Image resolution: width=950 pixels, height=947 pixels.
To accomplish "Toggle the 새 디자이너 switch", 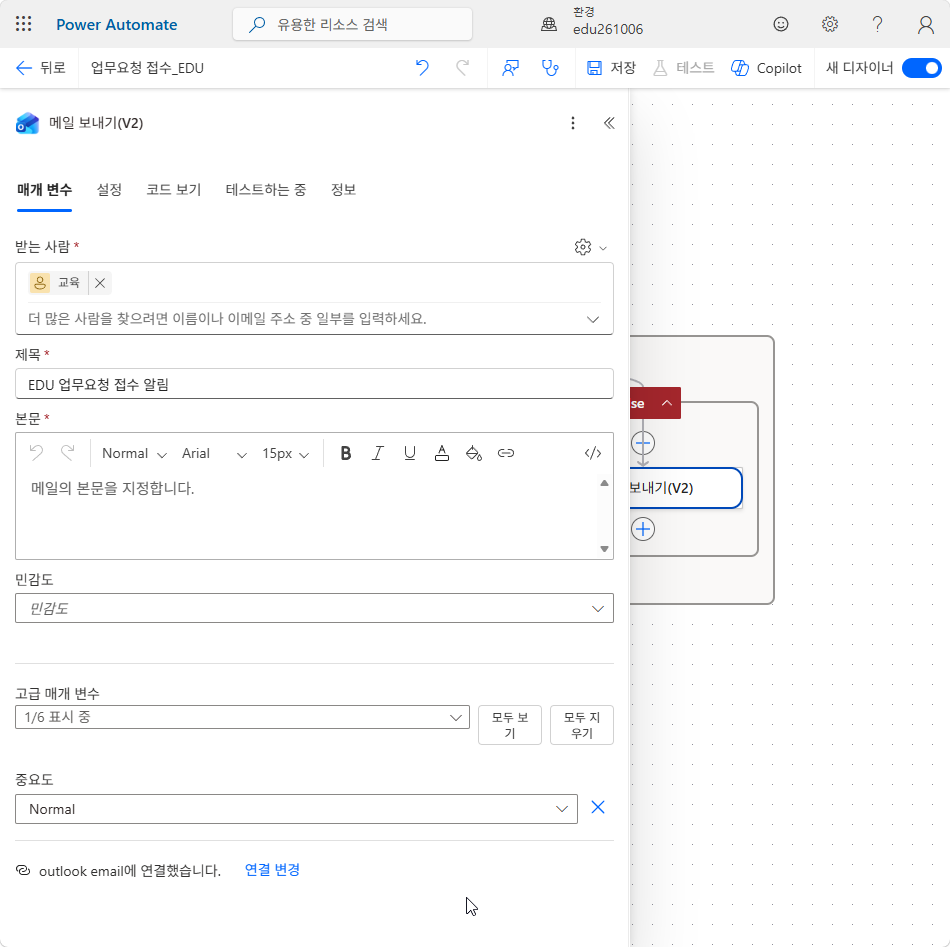I will tap(922, 68).
